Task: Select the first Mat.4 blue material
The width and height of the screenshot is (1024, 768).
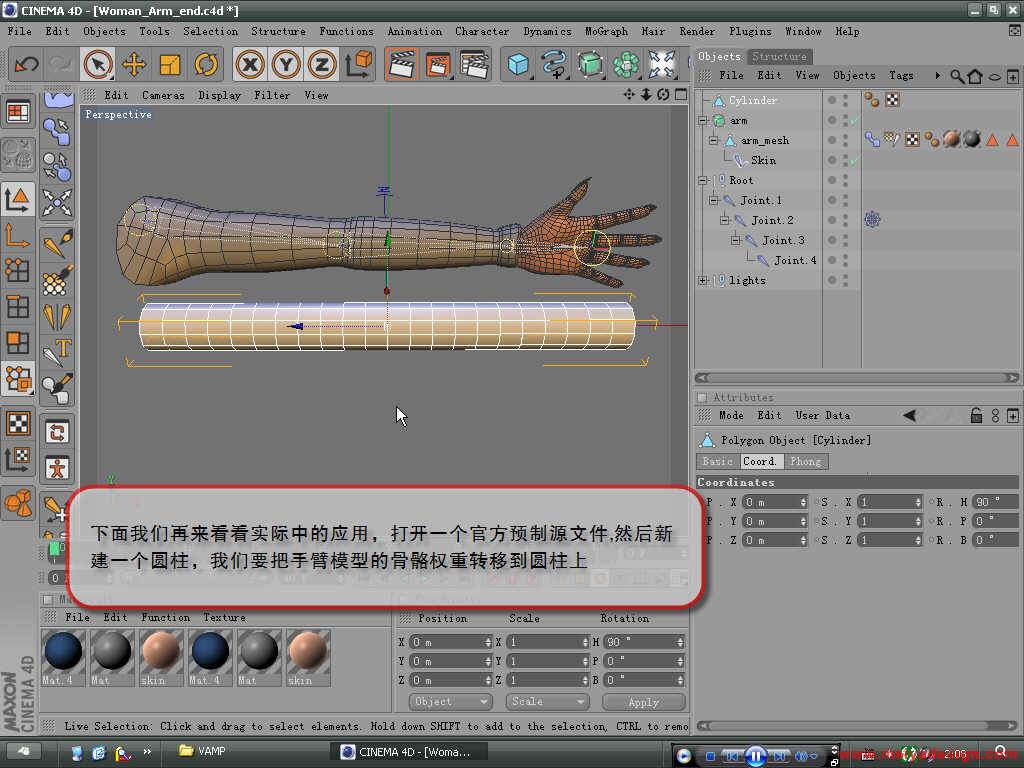Action: (x=63, y=657)
